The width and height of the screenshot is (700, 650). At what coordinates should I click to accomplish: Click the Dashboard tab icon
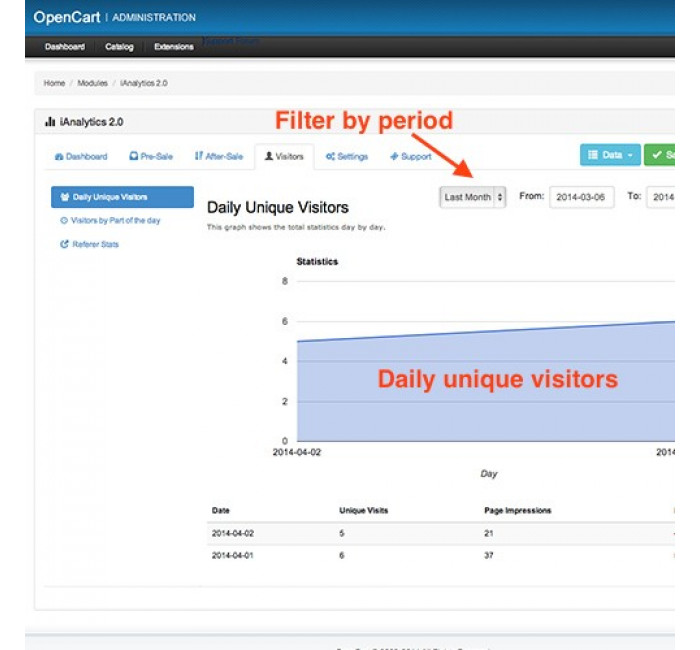pyautogui.click(x=59, y=157)
